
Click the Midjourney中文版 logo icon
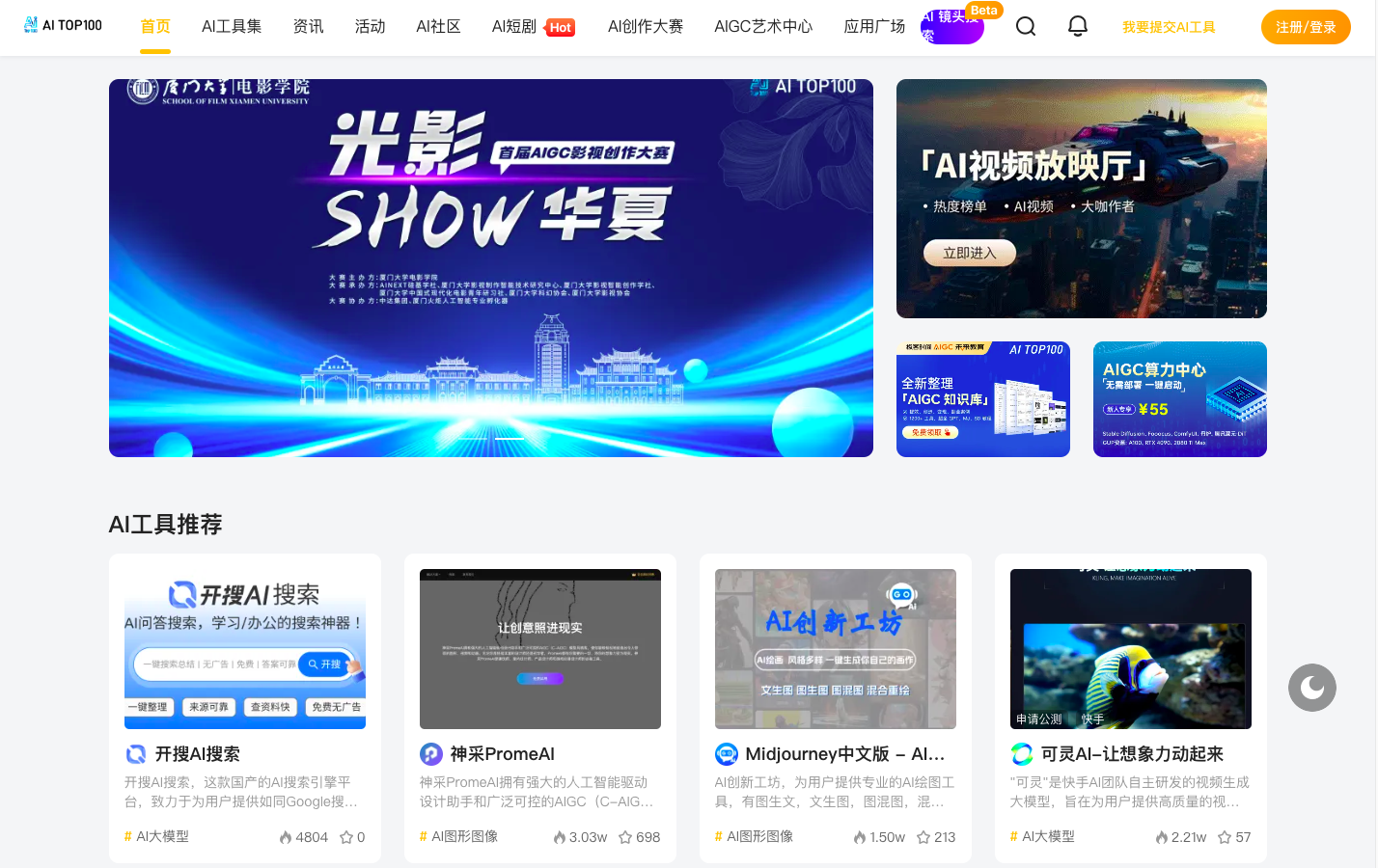tap(727, 754)
